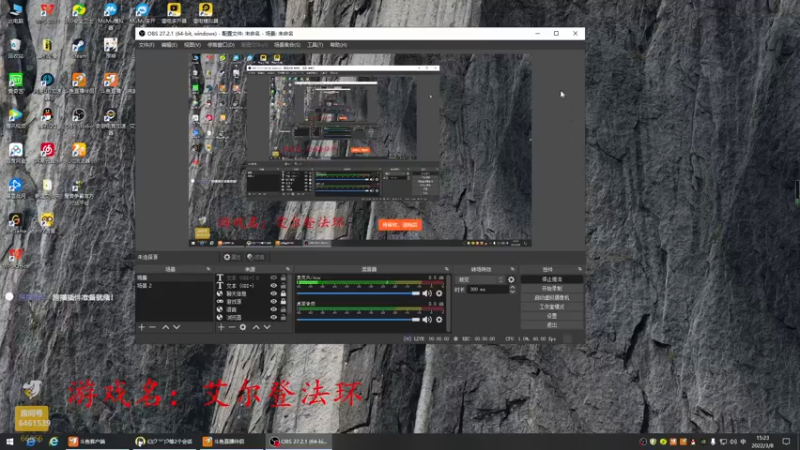Toggle visibility of 浏览器 source
800x450 pixels.
click(x=273, y=317)
